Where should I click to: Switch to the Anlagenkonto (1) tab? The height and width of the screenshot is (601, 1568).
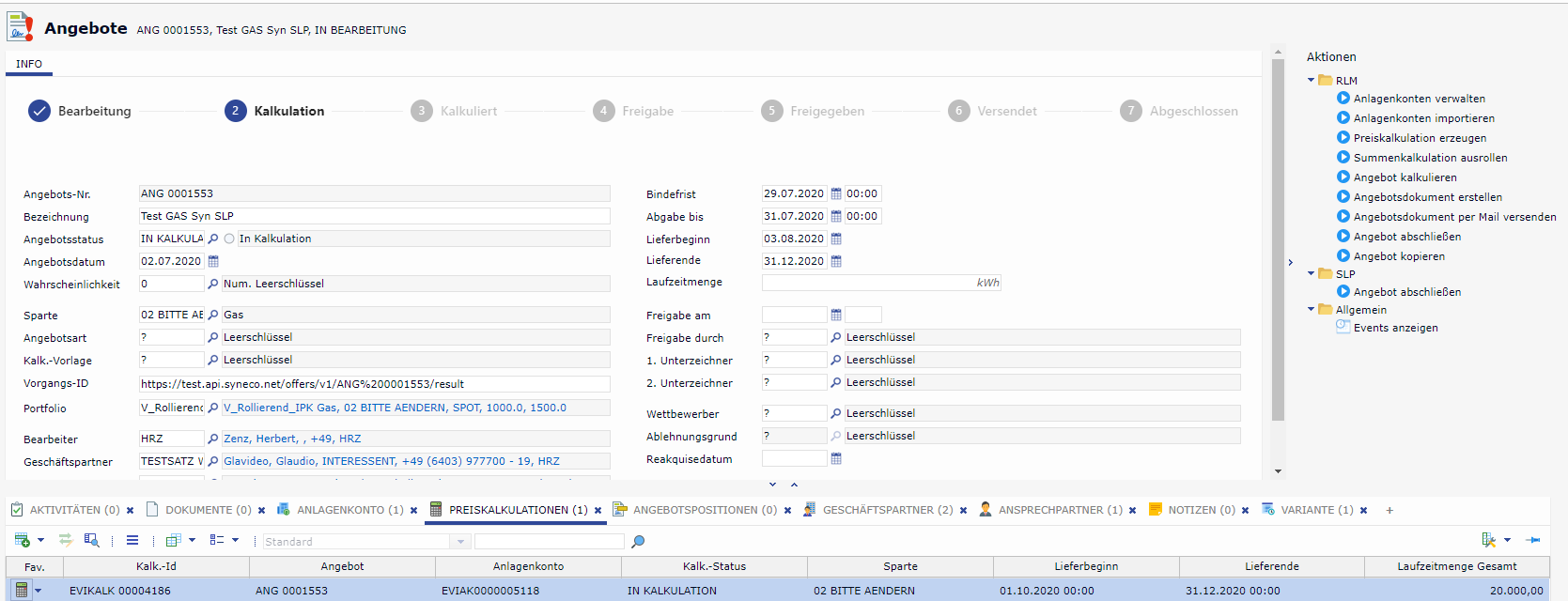pos(349,510)
